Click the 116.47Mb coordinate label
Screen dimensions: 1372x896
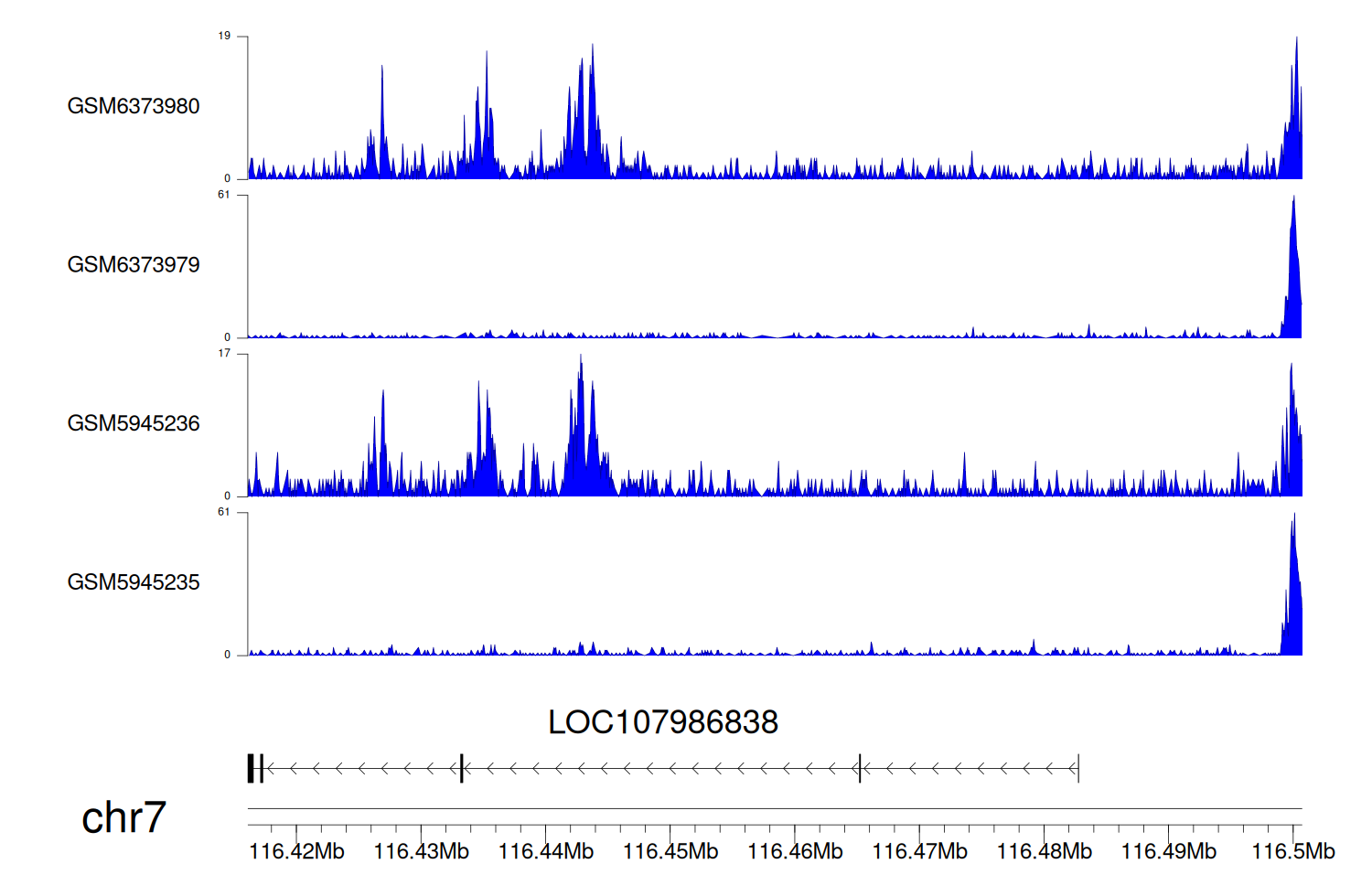919,851
